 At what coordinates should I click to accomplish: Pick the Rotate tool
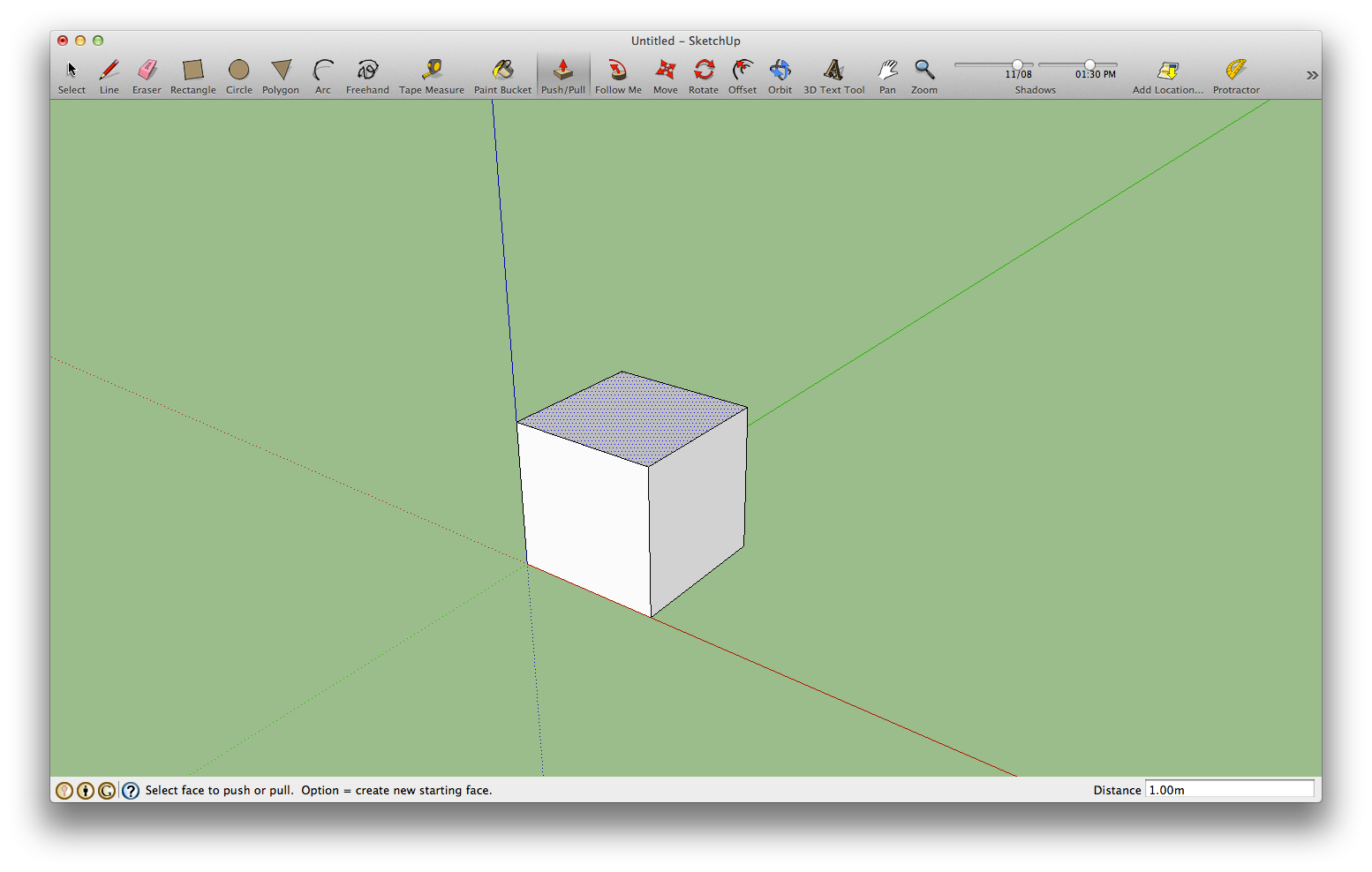point(704,71)
